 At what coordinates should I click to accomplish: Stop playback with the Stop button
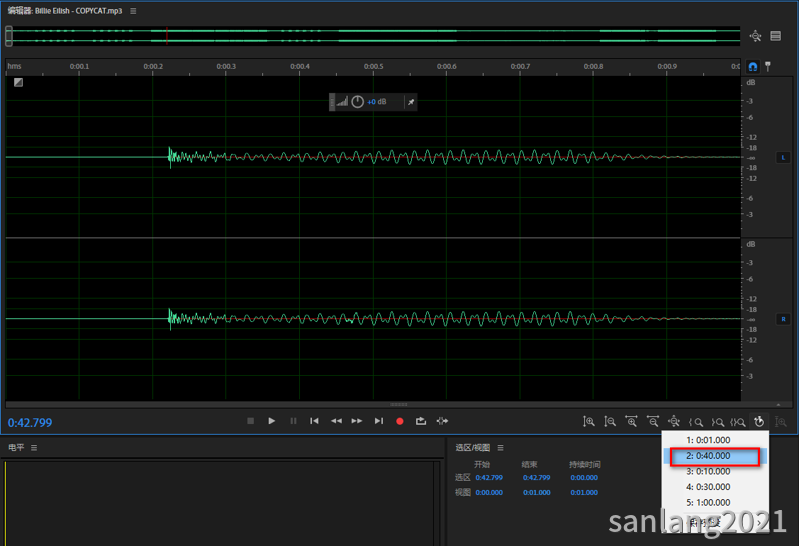click(x=250, y=421)
